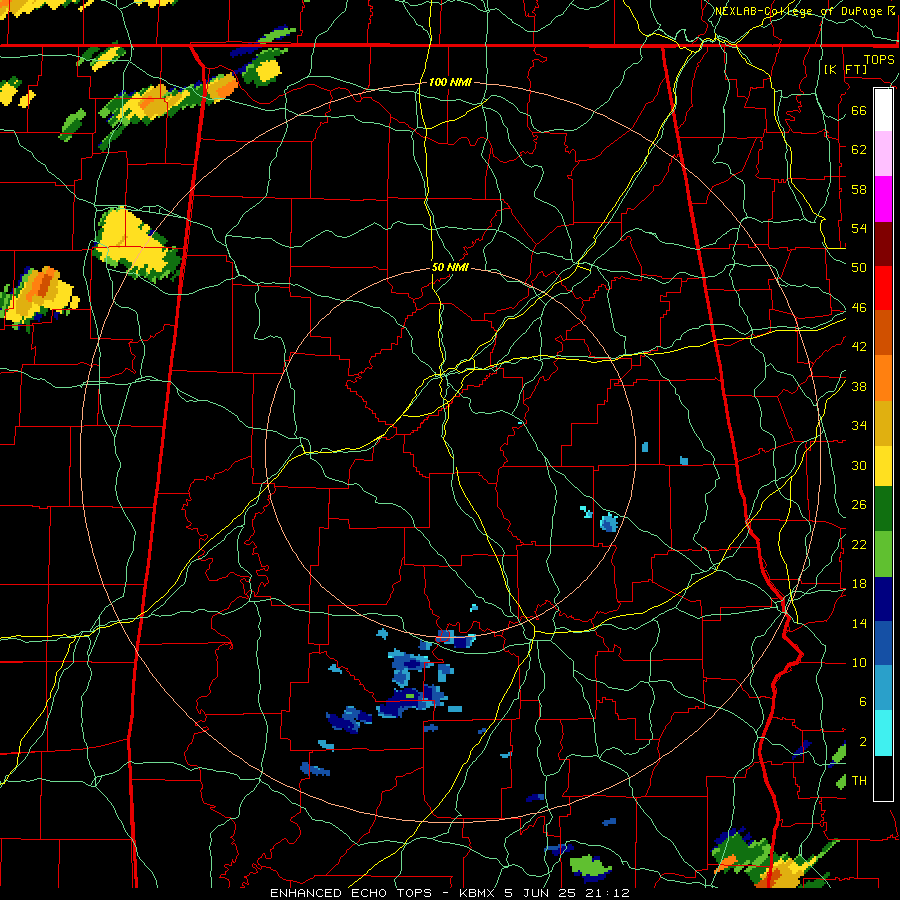The width and height of the screenshot is (900, 900).
Task: Click the "TH" threshold label
Action: (859, 781)
